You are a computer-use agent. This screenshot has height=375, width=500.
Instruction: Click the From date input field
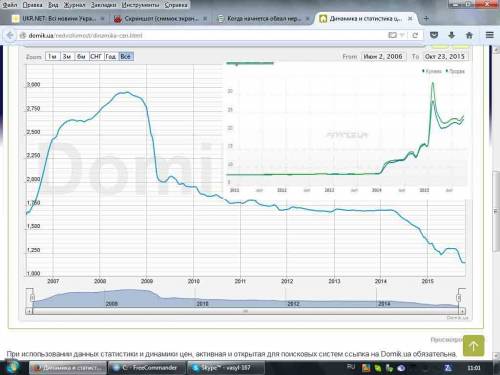(x=383, y=57)
